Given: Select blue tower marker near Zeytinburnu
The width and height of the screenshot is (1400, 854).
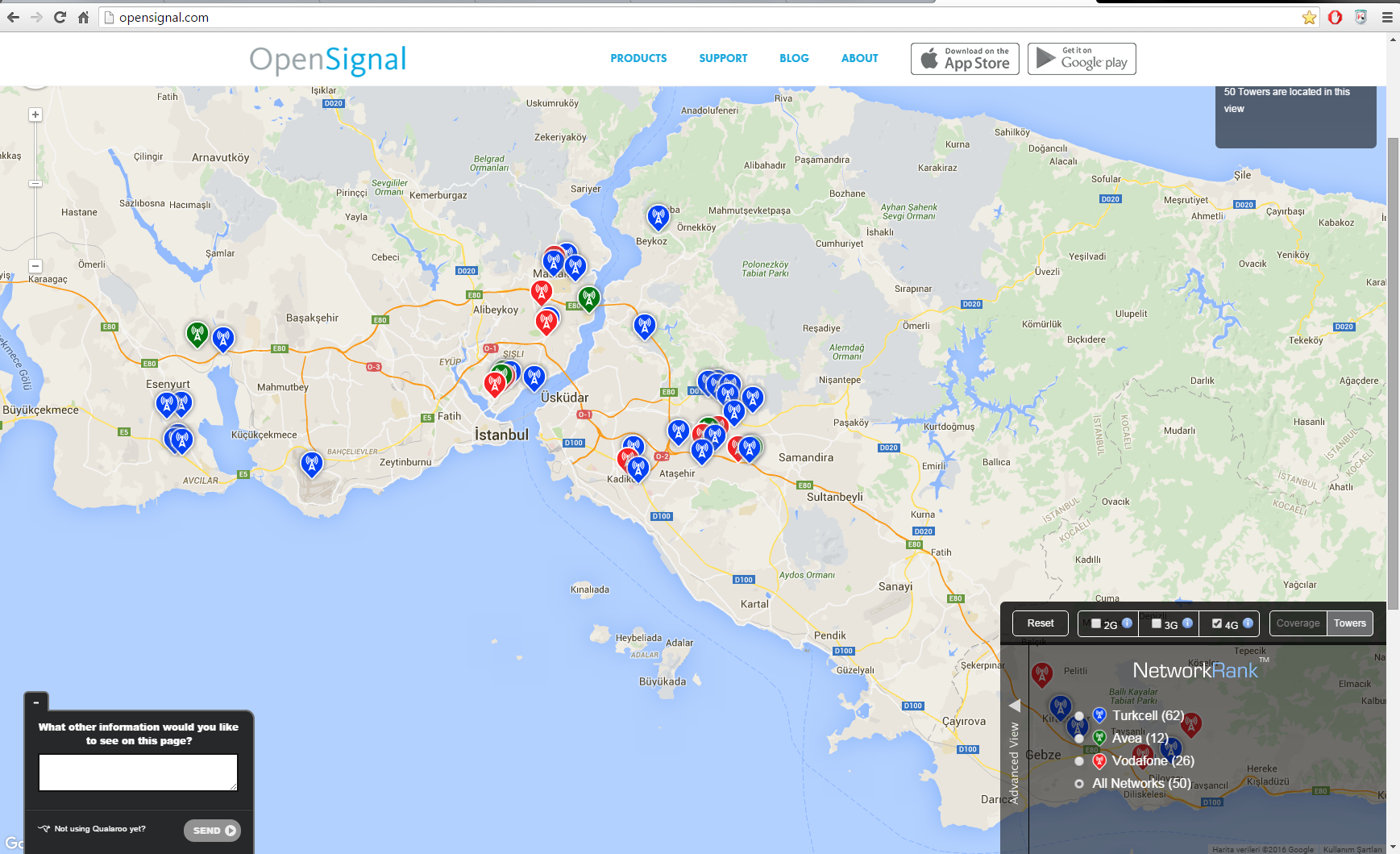Looking at the screenshot, I should click(x=312, y=464).
